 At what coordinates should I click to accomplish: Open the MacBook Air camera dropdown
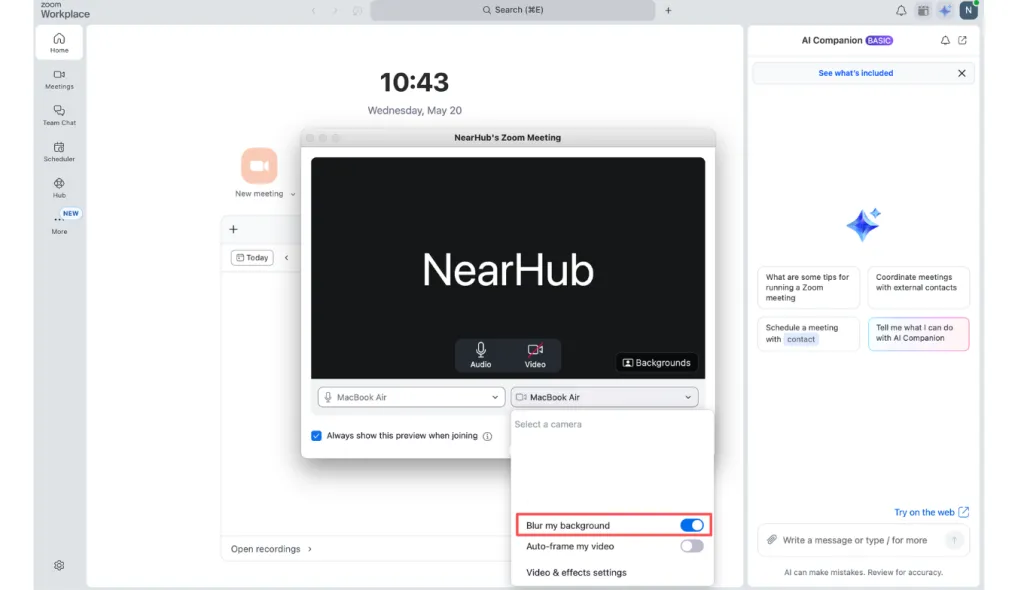(x=605, y=397)
